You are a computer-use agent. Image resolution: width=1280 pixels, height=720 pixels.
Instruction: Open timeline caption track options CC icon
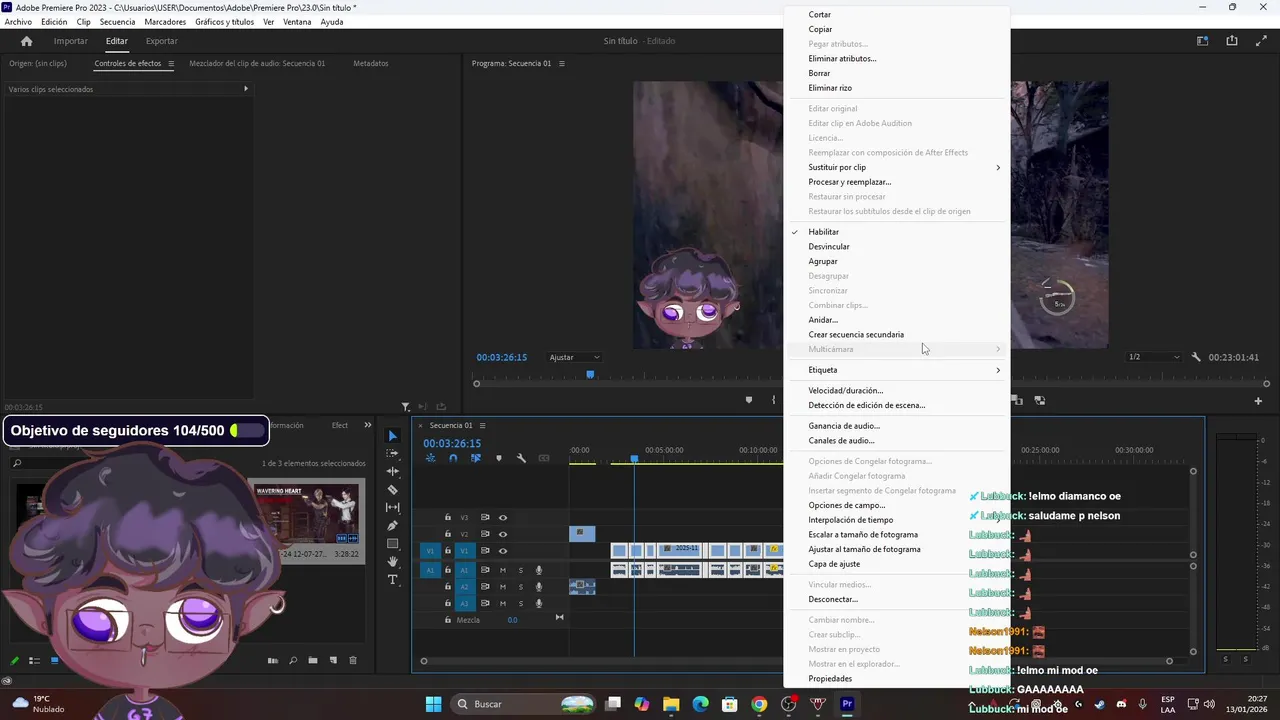[x=544, y=458]
